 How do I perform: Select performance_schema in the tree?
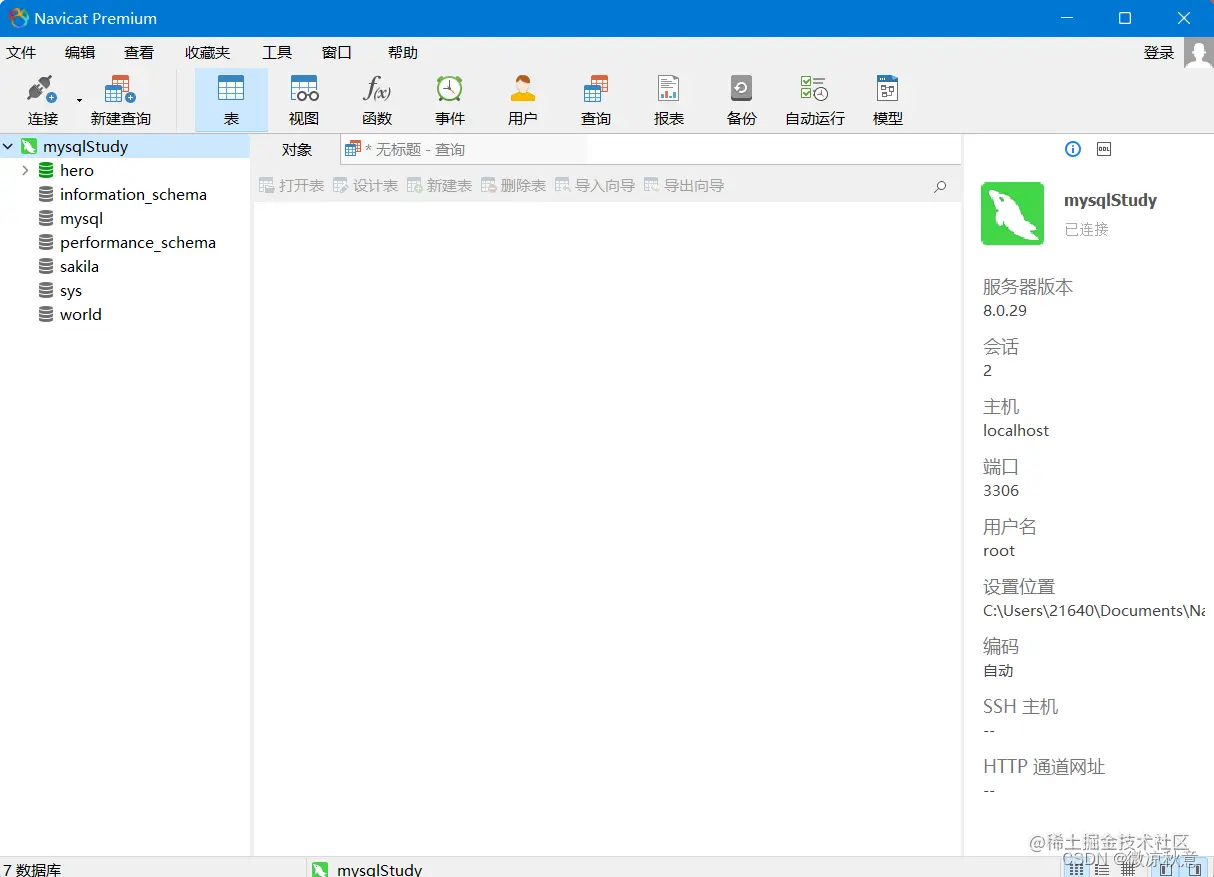[138, 243]
